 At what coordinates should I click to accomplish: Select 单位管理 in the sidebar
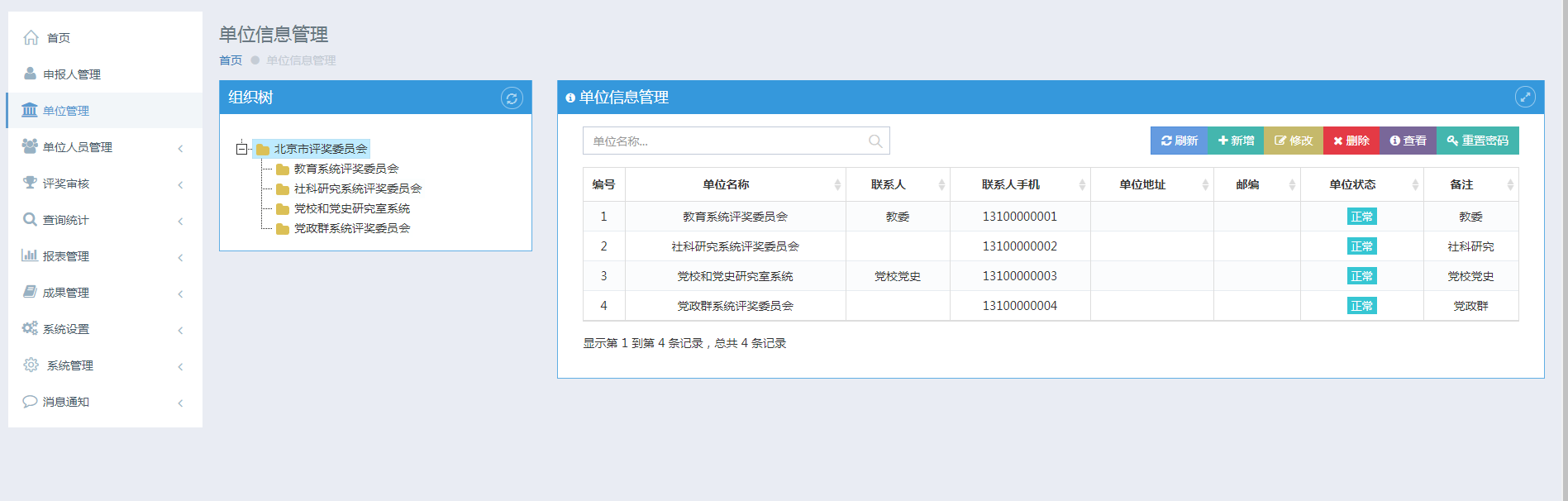(x=105, y=111)
